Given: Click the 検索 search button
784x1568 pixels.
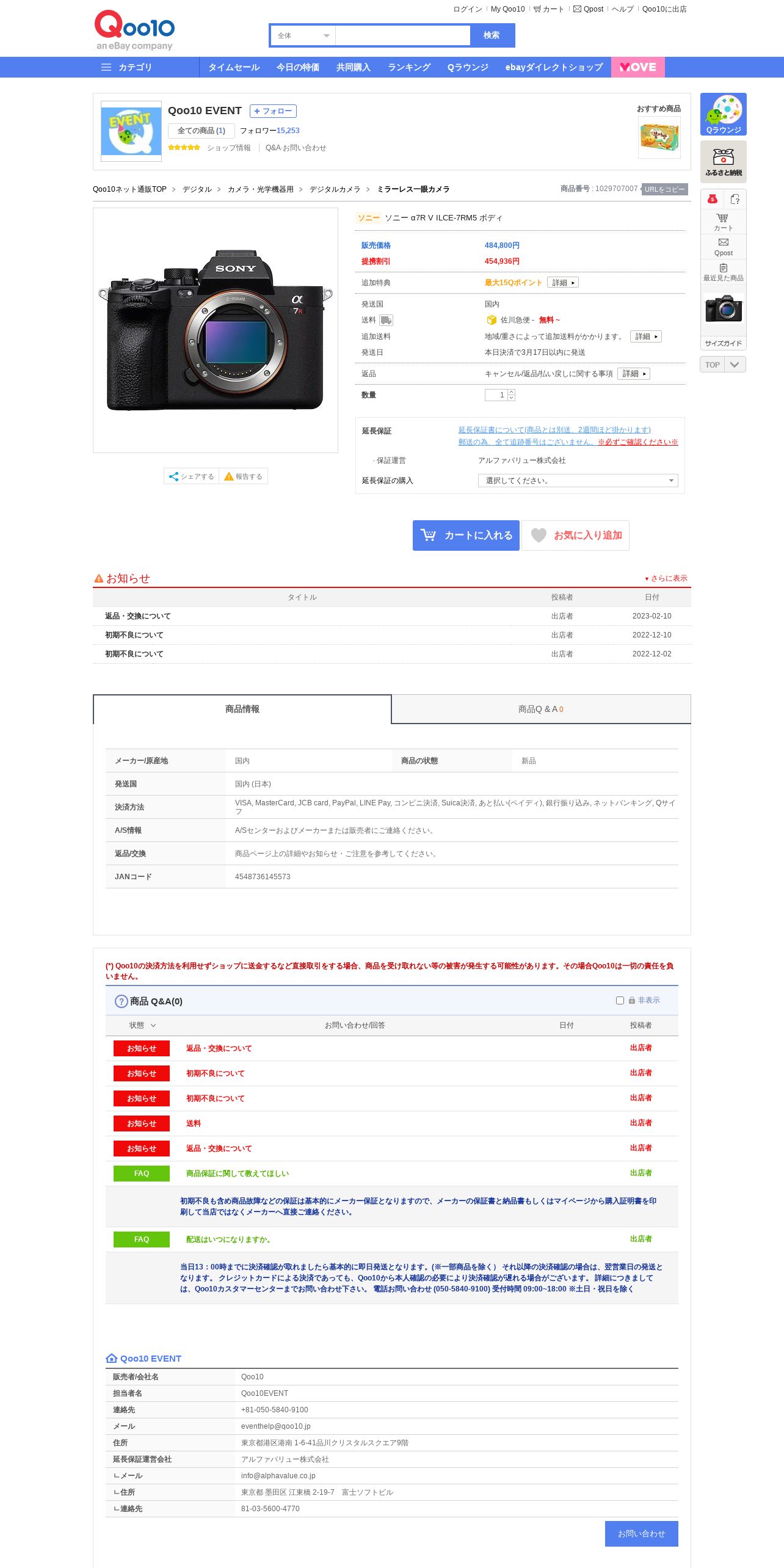Looking at the screenshot, I should click(x=492, y=35).
